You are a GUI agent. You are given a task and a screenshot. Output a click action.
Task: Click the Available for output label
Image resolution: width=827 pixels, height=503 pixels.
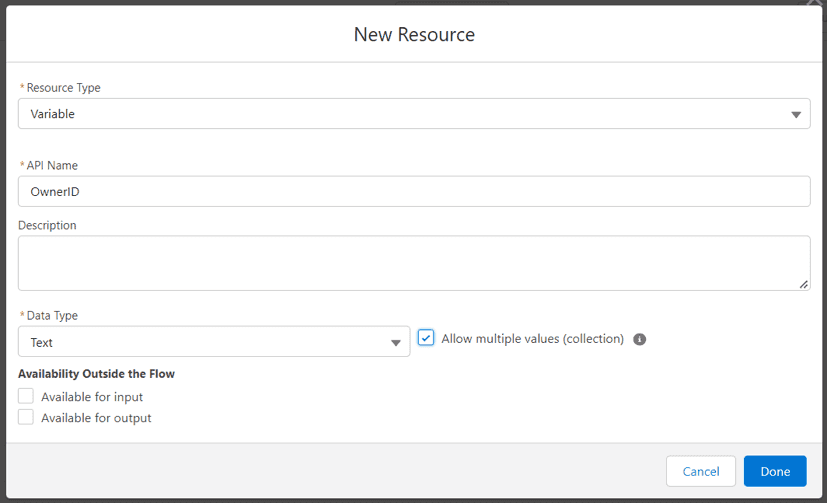click(96, 418)
